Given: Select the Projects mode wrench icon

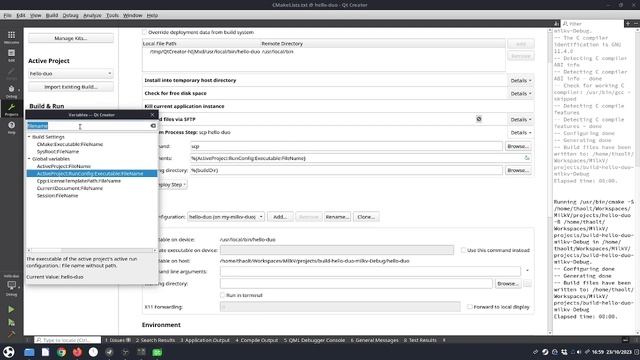Looking at the screenshot, I should click(11, 109).
